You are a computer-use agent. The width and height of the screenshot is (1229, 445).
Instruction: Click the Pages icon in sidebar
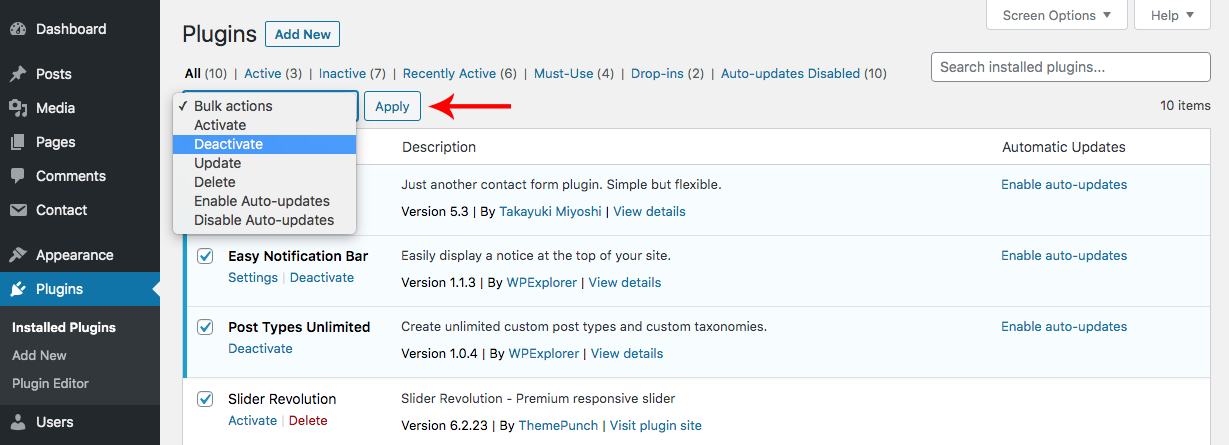point(18,142)
